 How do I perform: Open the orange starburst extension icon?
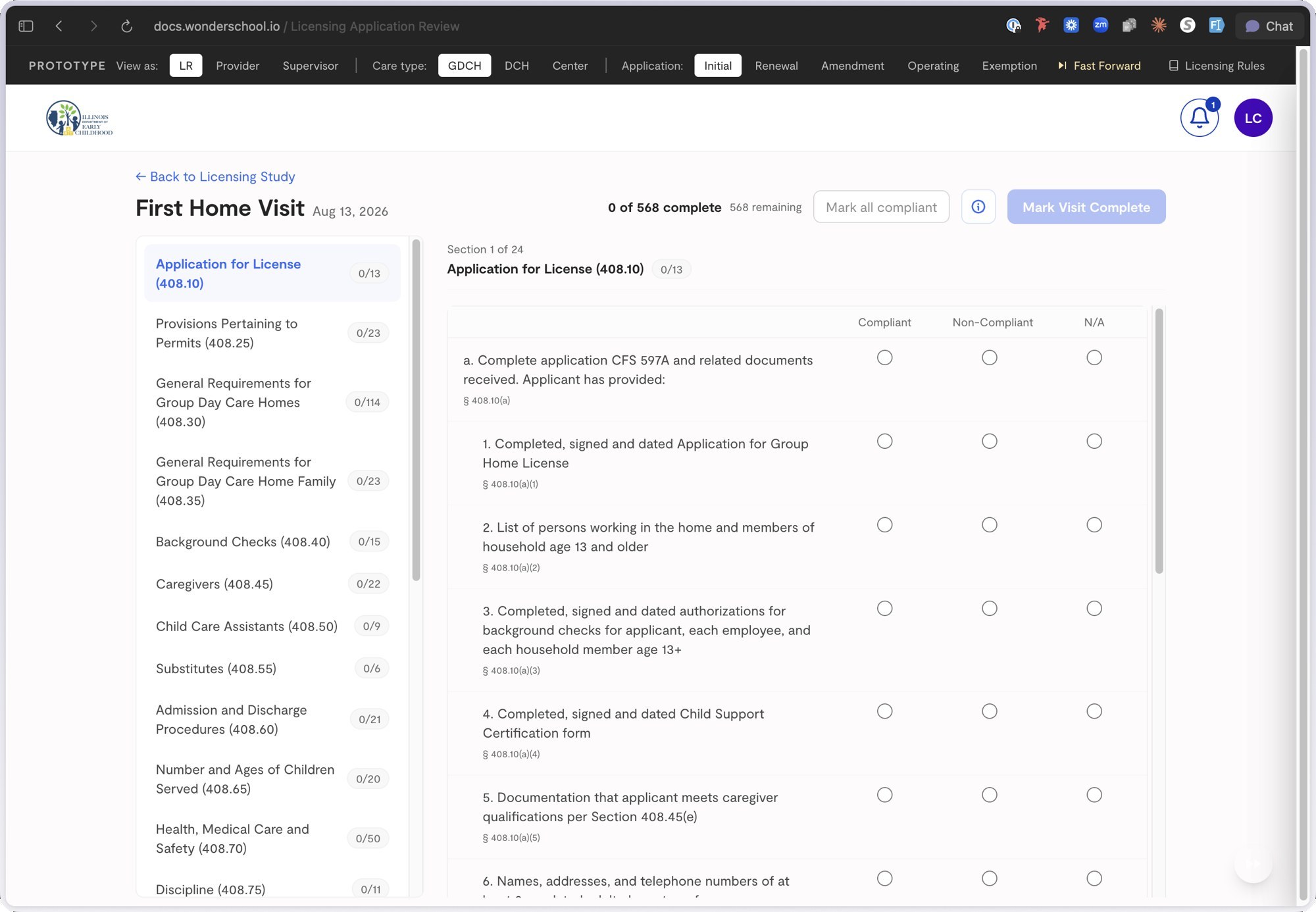pos(1159,26)
